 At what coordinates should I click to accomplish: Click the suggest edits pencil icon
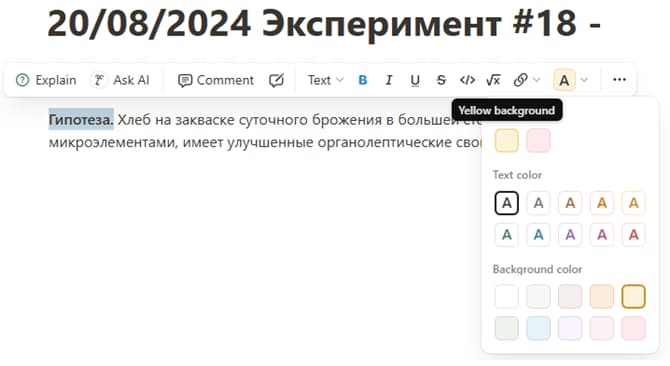(276, 80)
